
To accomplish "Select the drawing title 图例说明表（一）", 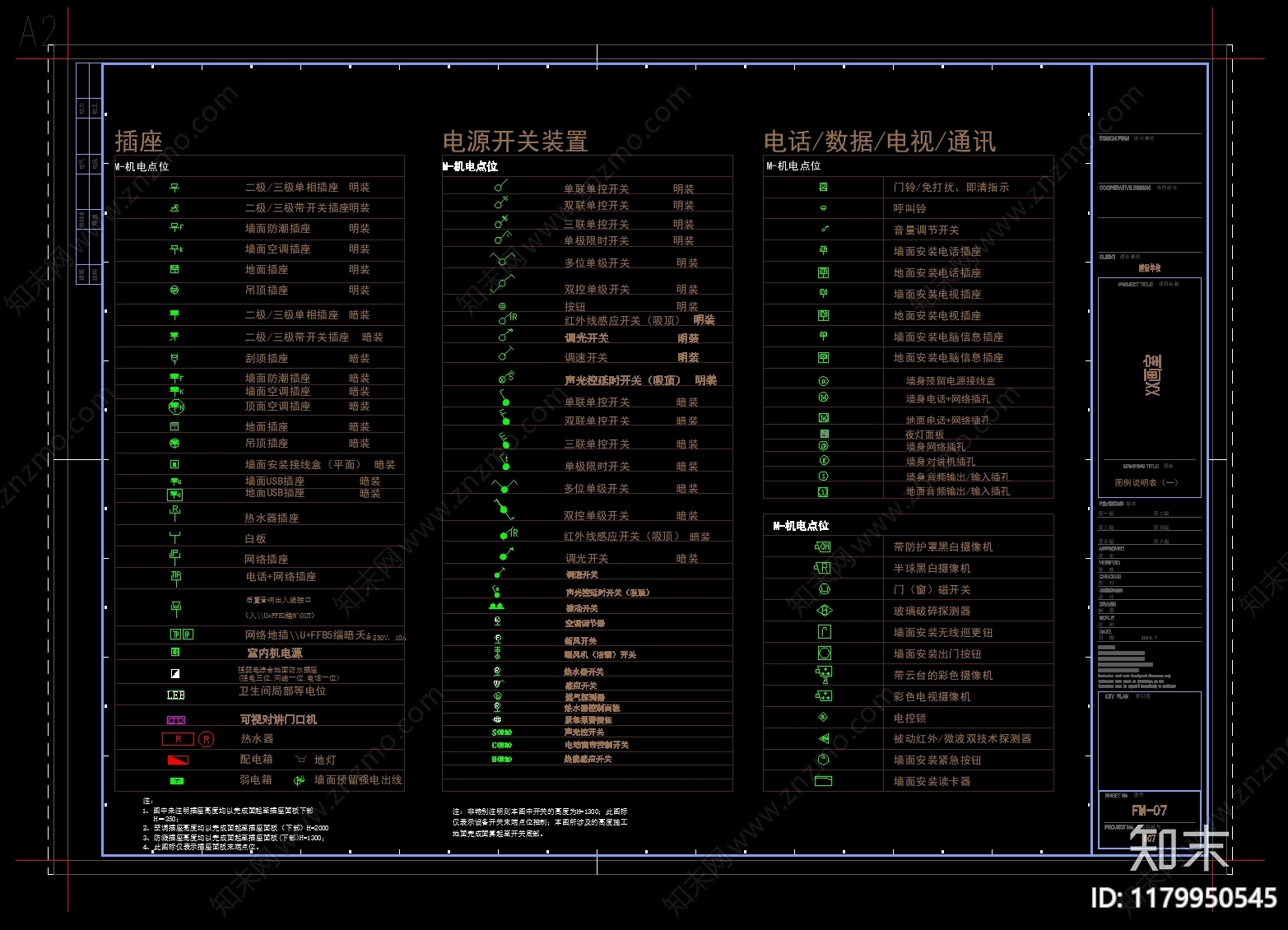I will pos(1146,483).
